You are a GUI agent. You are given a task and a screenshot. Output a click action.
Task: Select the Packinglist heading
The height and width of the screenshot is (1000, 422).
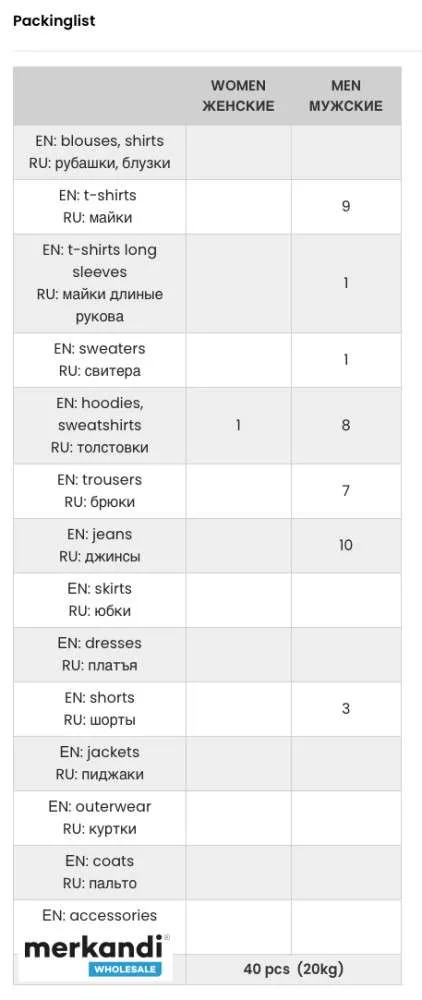pyautogui.click(x=54, y=20)
